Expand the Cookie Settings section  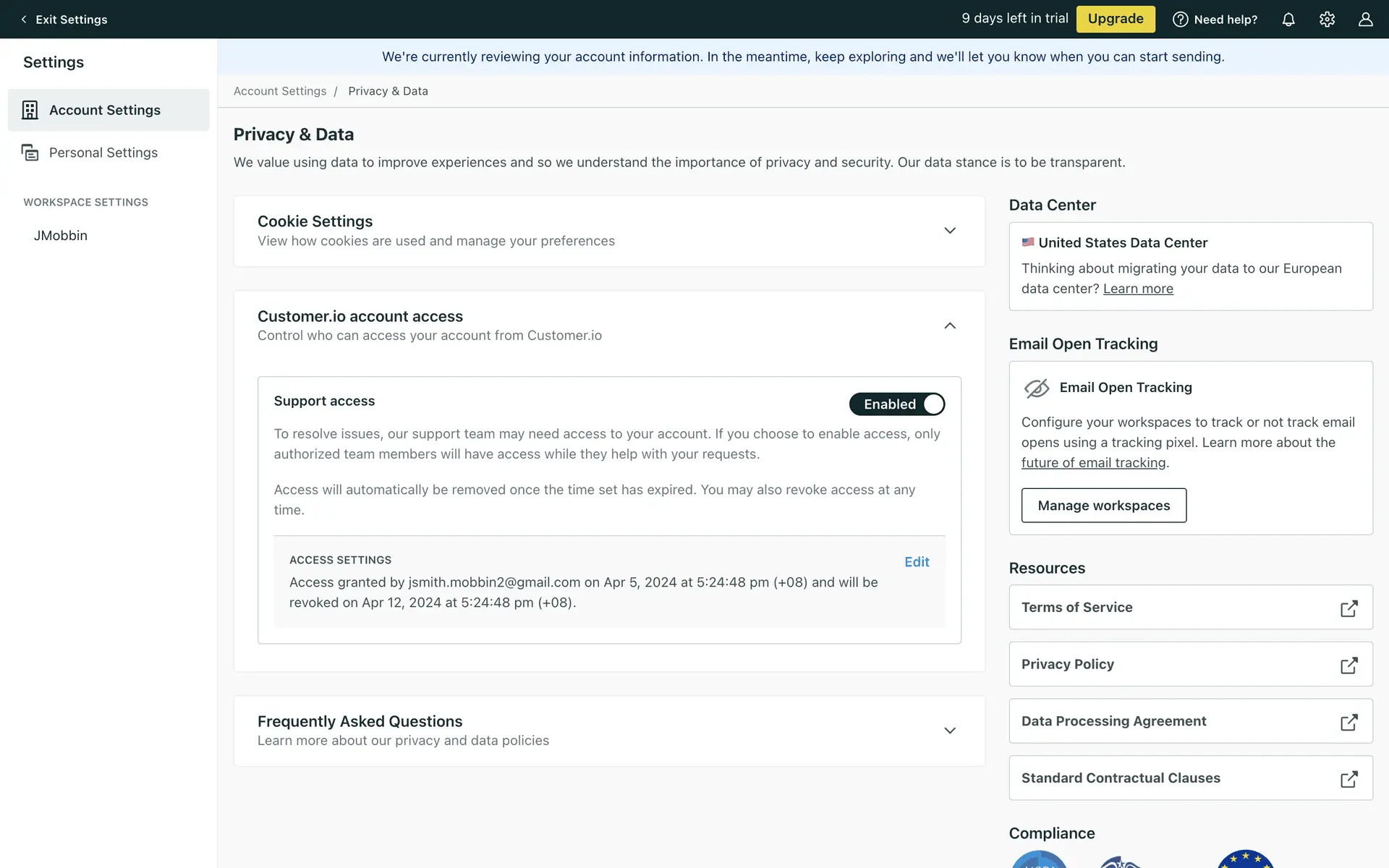click(x=949, y=231)
